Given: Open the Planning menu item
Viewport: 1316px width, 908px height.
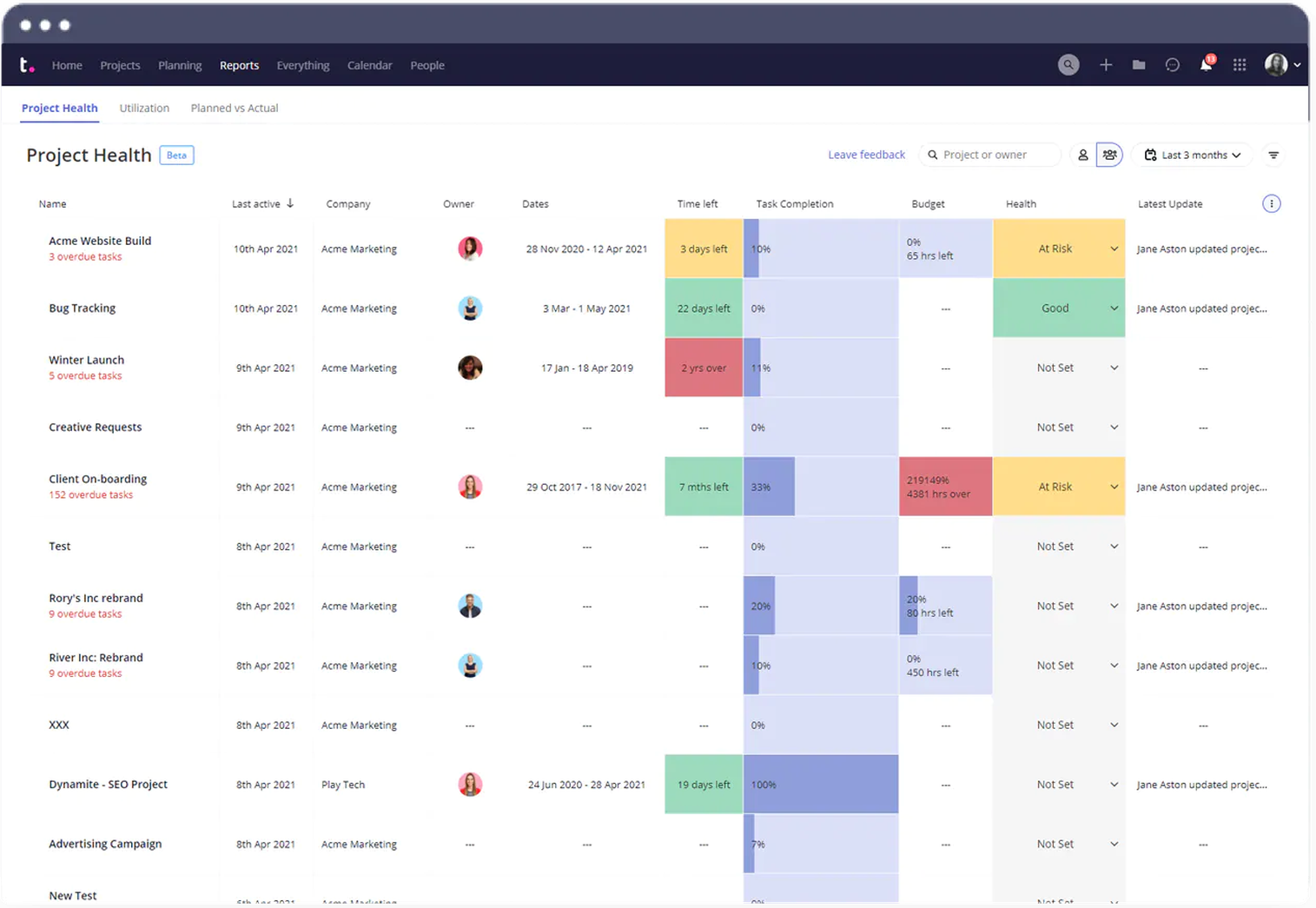Looking at the screenshot, I should pyautogui.click(x=180, y=66).
